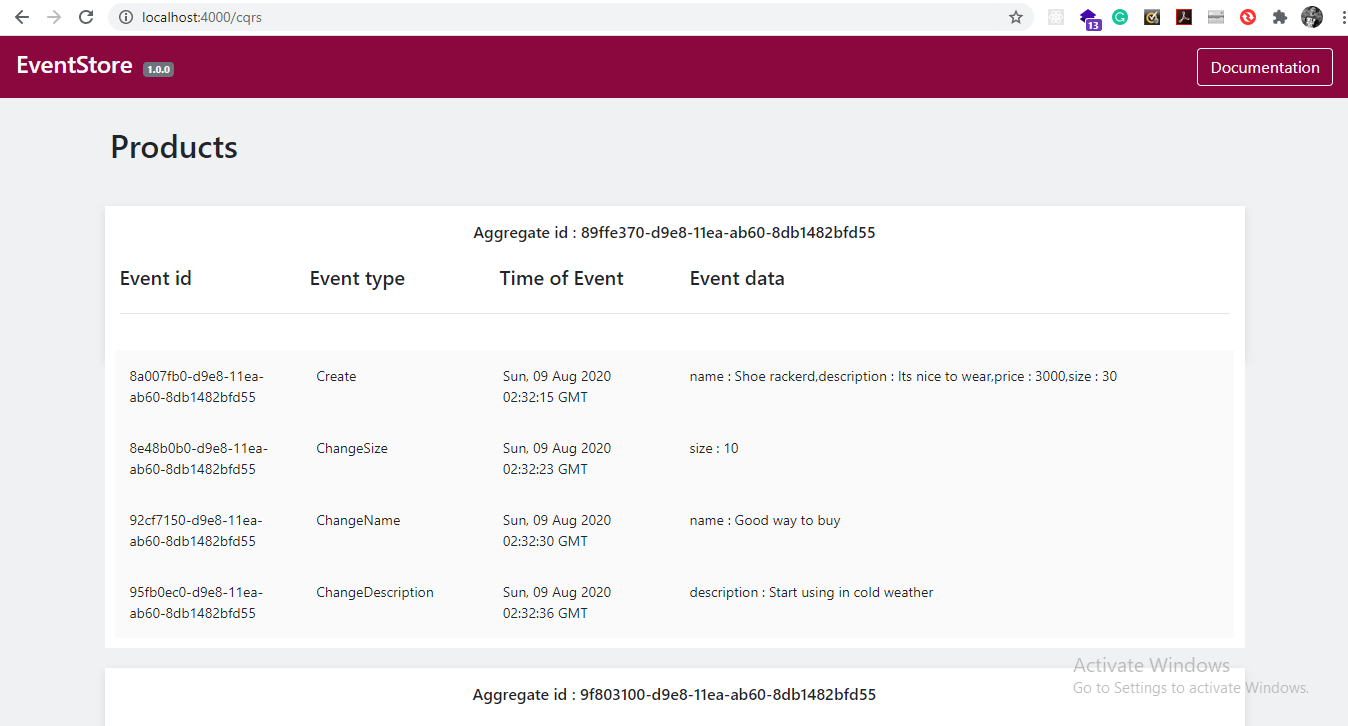Click the address bar showing localhost:4000/cqrs
This screenshot has height=726, width=1348.
(x=570, y=17)
